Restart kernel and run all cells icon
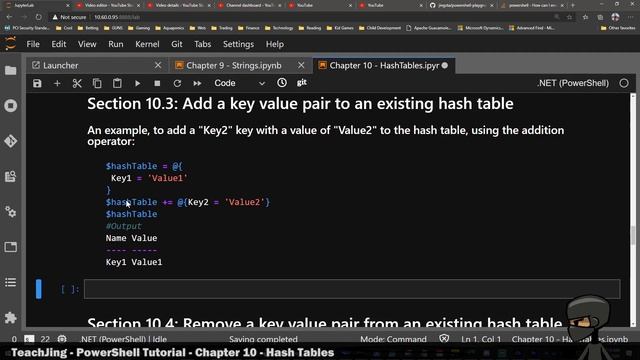Image resolution: width=640 pixels, height=360 pixels. tap(197, 83)
